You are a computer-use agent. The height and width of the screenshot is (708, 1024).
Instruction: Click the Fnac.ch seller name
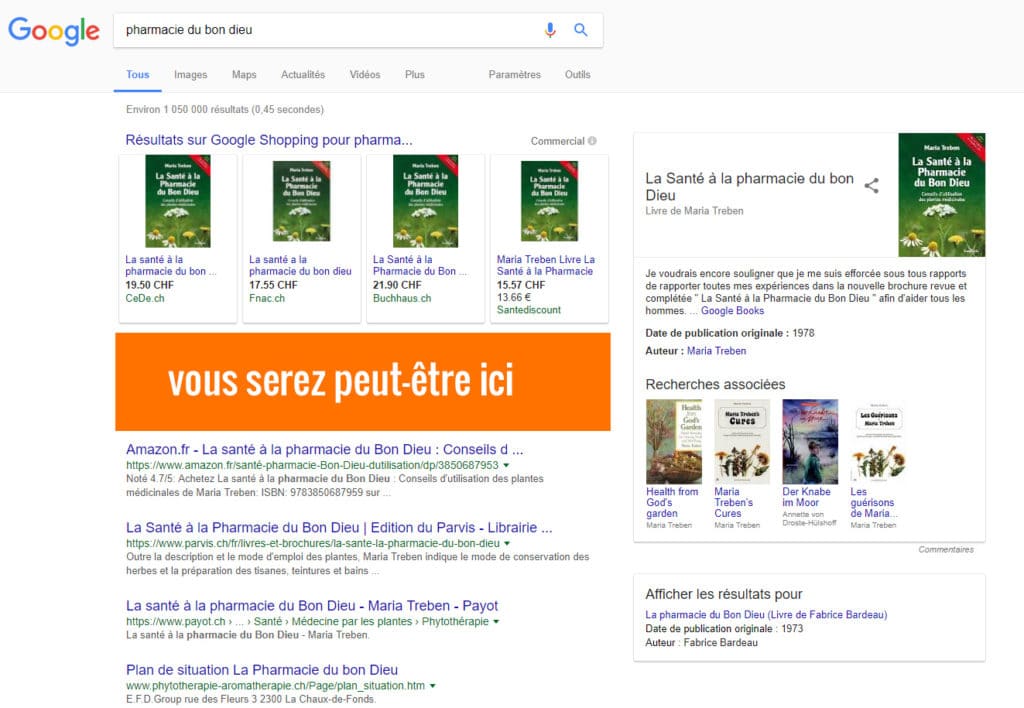[x=267, y=298]
